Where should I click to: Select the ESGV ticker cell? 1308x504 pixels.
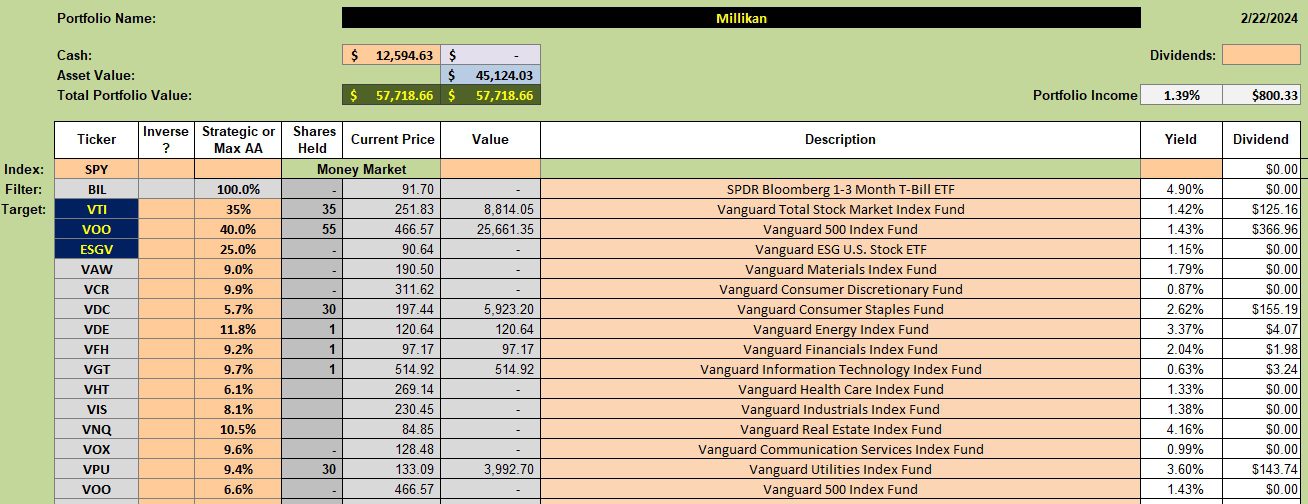[96, 249]
